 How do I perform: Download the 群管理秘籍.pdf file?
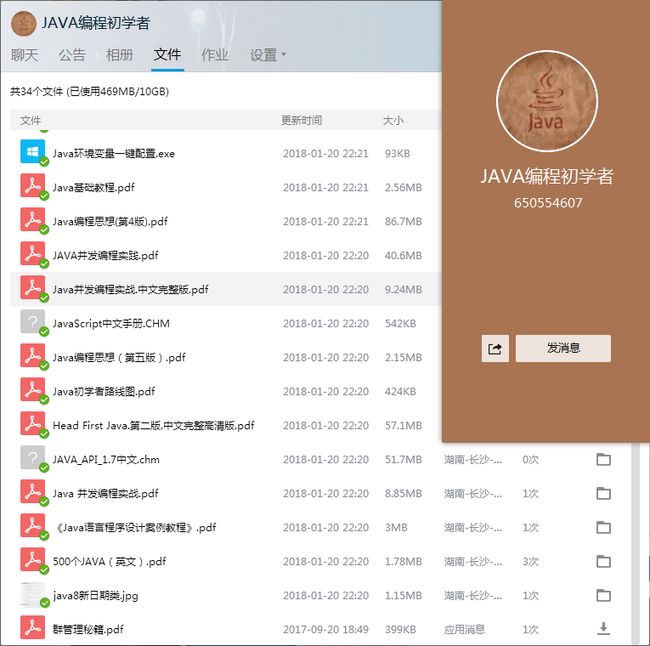click(x=603, y=629)
